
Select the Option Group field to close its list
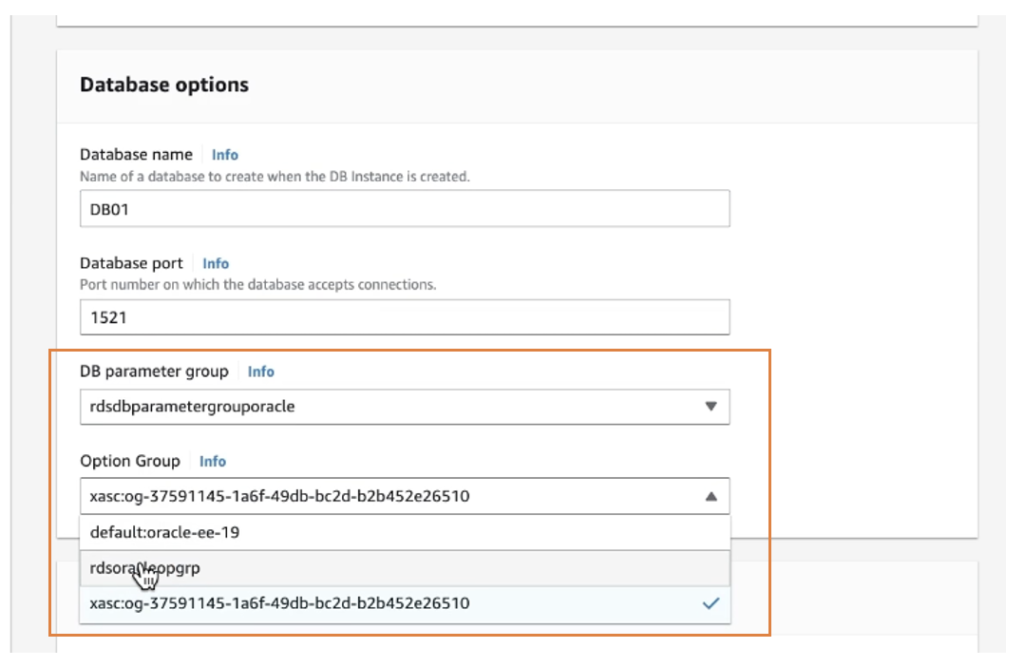pos(400,495)
